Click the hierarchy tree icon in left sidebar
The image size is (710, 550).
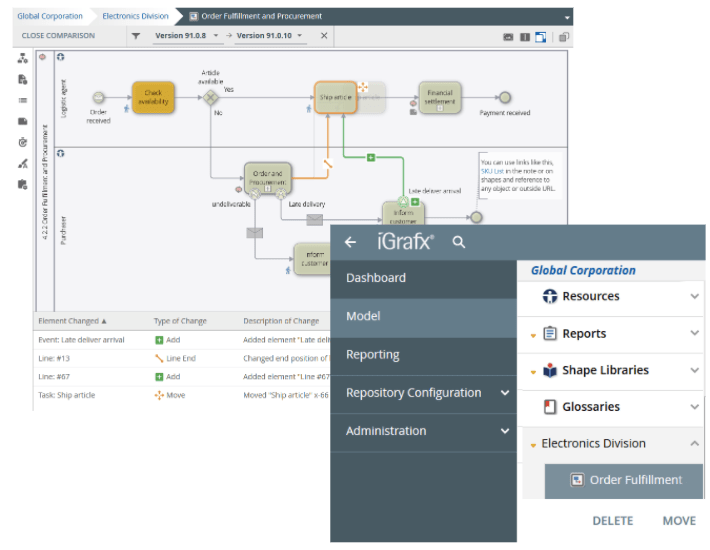tap(23, 58)
